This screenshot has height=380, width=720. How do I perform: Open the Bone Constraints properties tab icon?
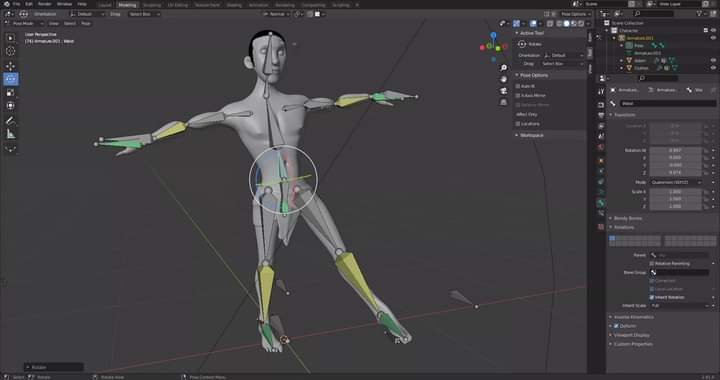tap(601, 213)
